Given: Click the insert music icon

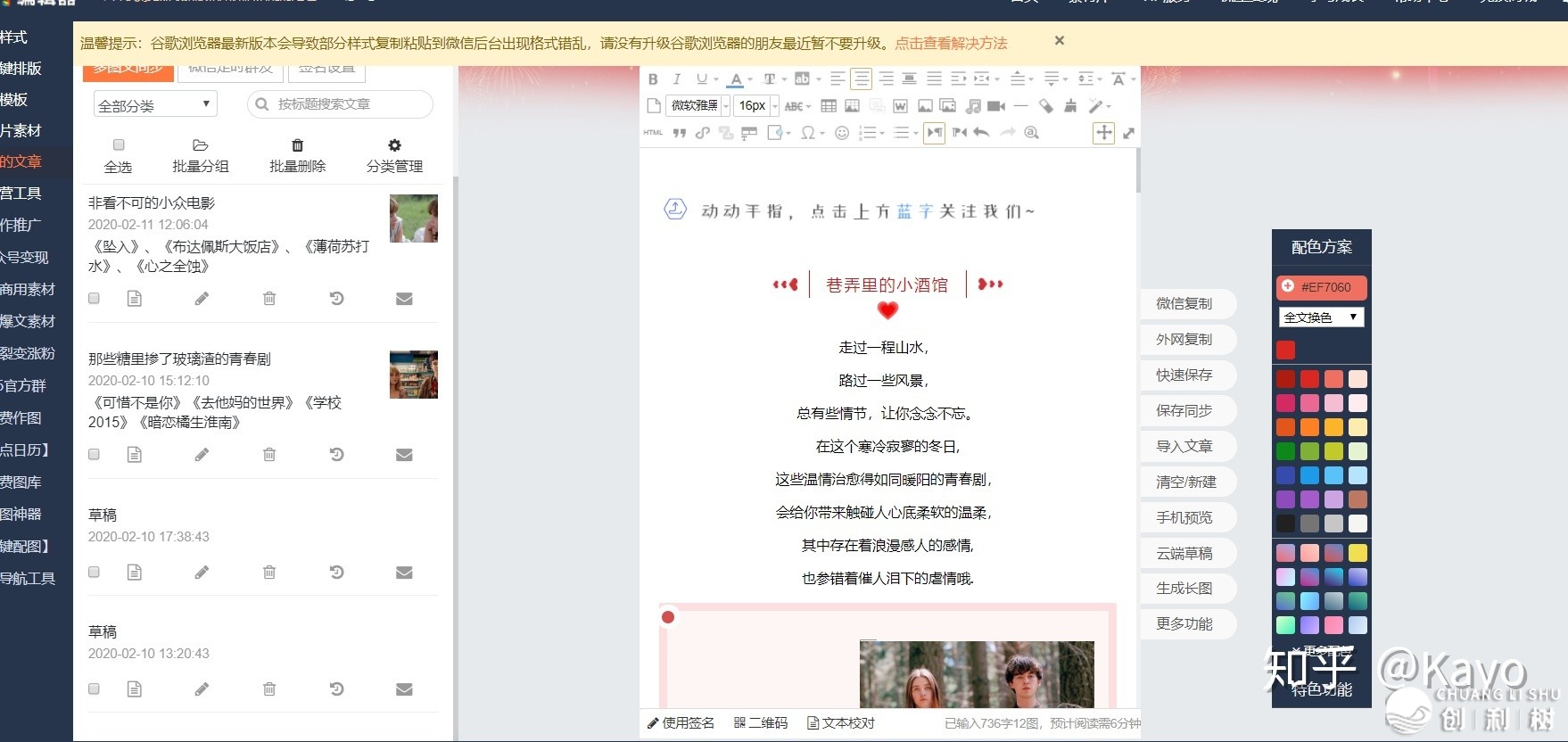Looking at the screenshot, I should click(x=973, y=106).
